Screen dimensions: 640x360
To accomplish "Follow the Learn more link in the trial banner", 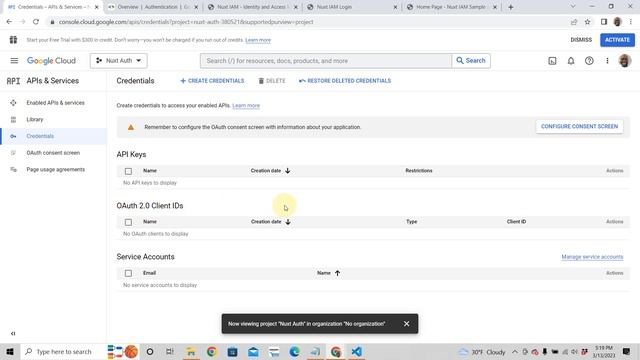I will (258, 40).
